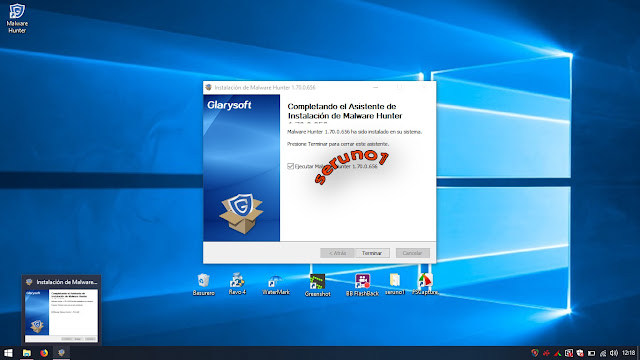Open the volume control in system tray
The width and height of the screenshot is (640, 360).
[x=613, y=353]
